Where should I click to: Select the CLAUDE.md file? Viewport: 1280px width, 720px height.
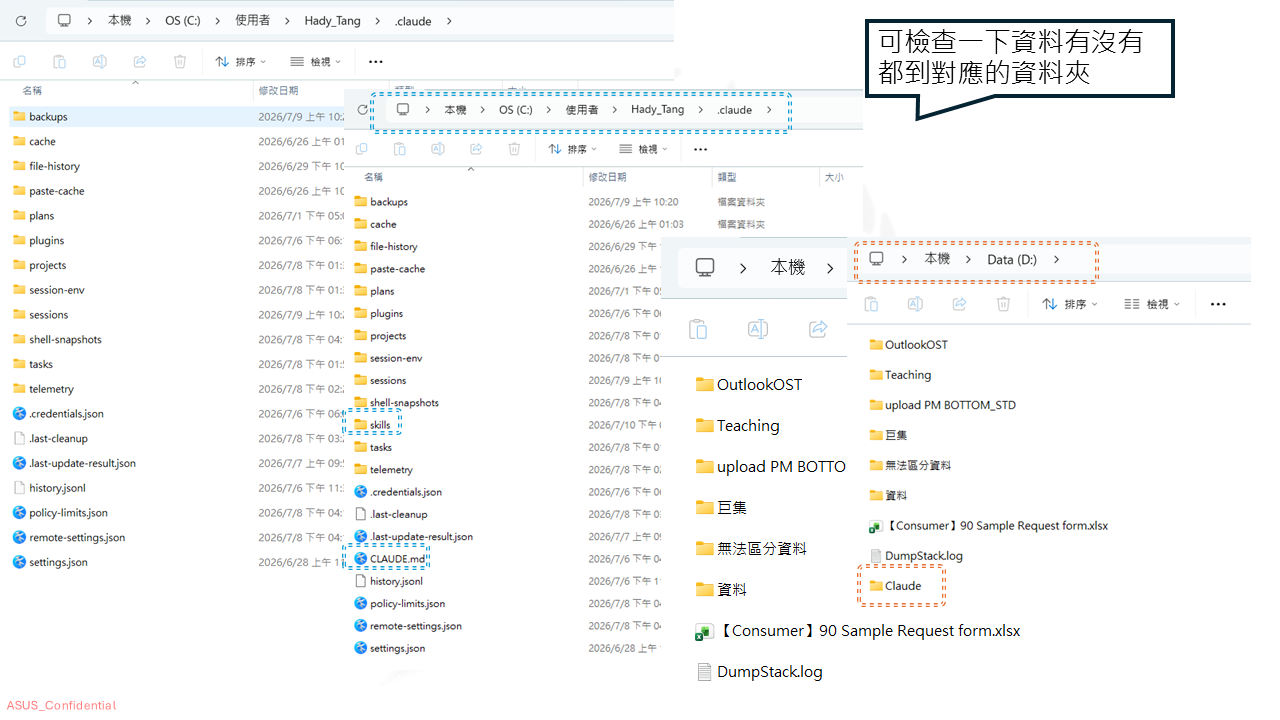click(390, 559)
